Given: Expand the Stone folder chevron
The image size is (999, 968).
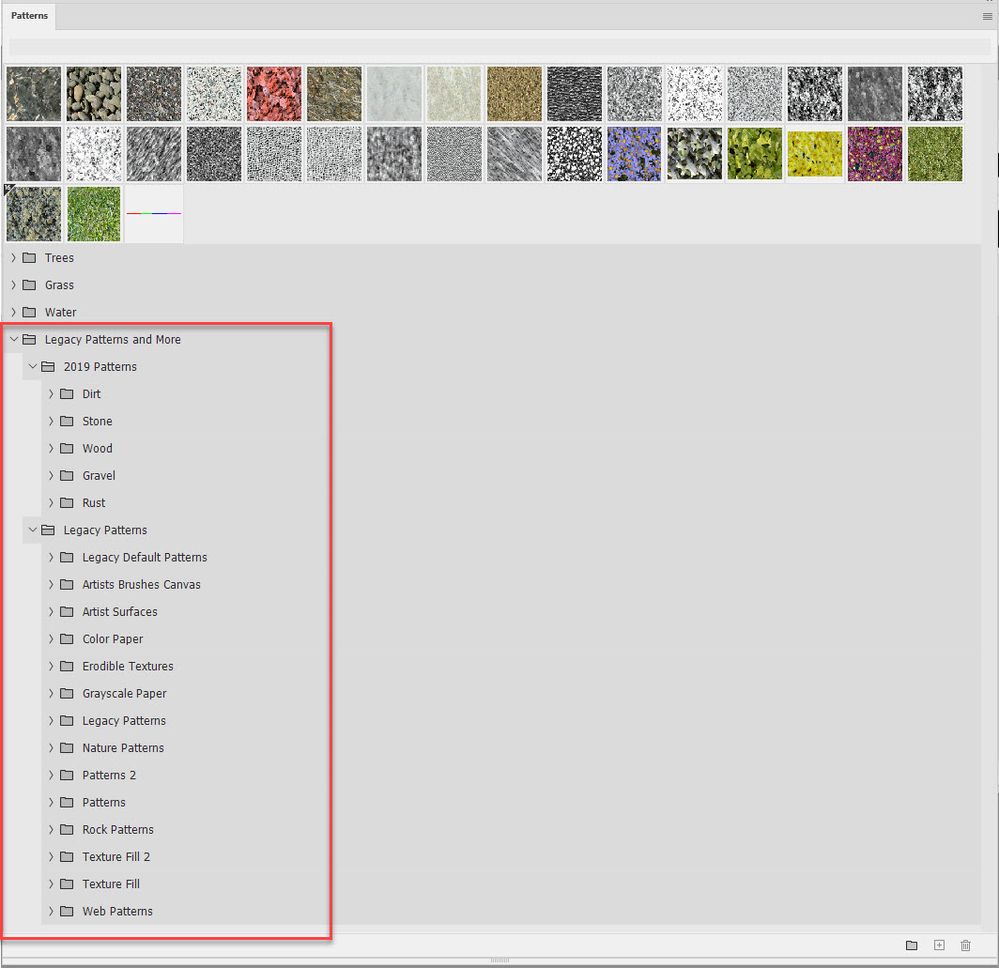Looking at the screenshot, I should coord(51,421).
